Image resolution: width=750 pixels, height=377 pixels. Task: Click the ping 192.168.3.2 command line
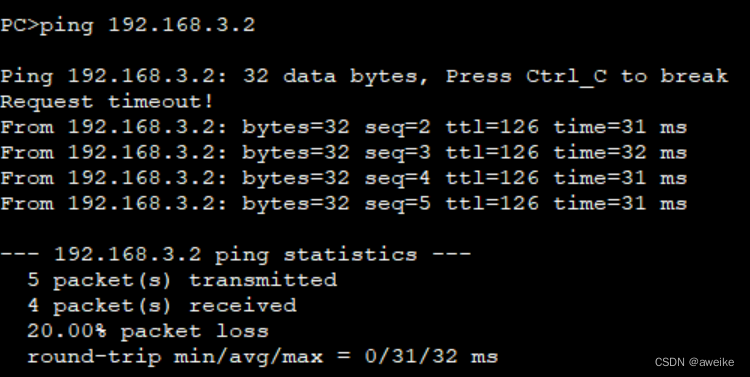(128, 25)
